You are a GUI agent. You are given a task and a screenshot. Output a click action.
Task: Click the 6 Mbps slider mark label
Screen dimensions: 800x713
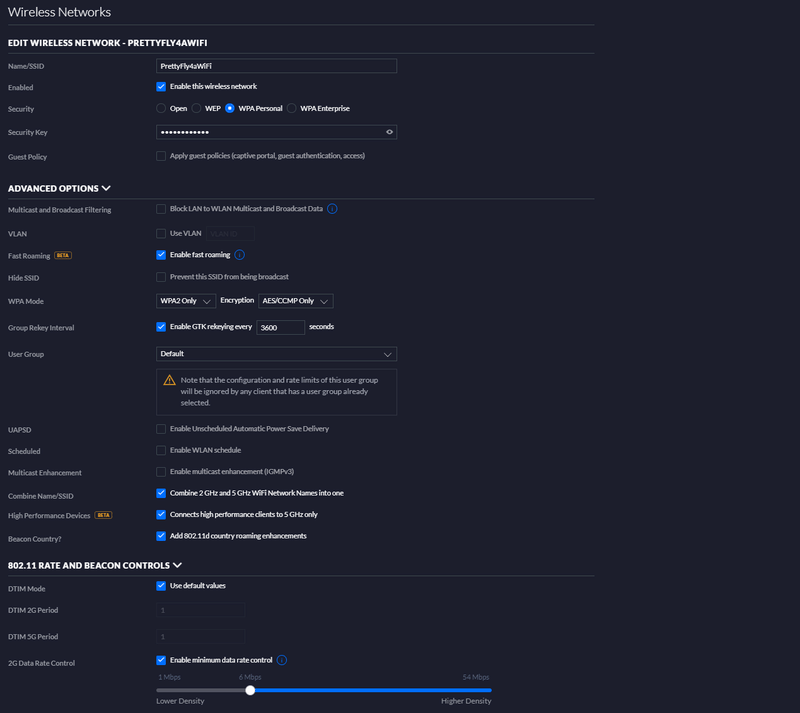tap(250, 677)
